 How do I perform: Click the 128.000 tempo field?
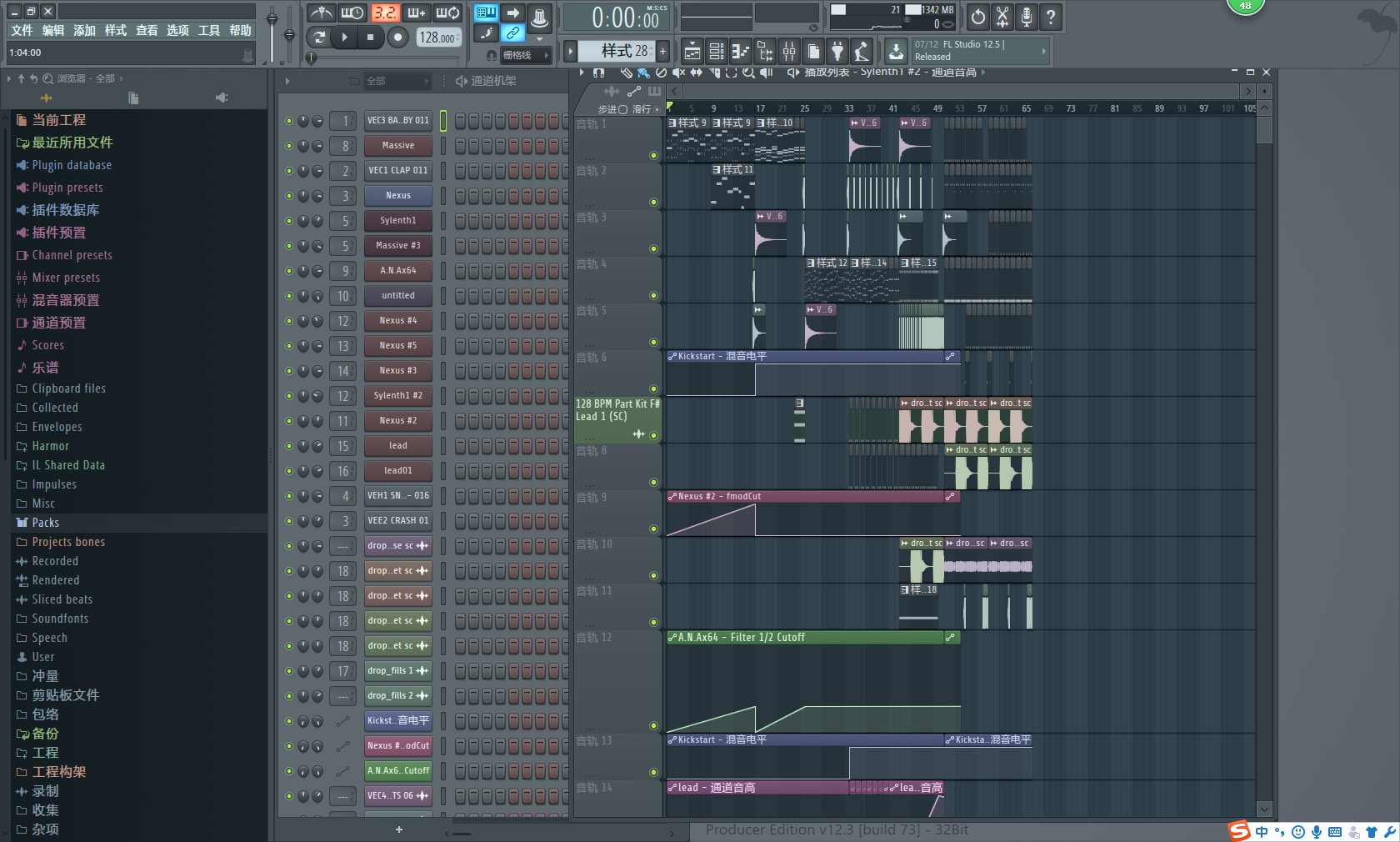(438, 38)
